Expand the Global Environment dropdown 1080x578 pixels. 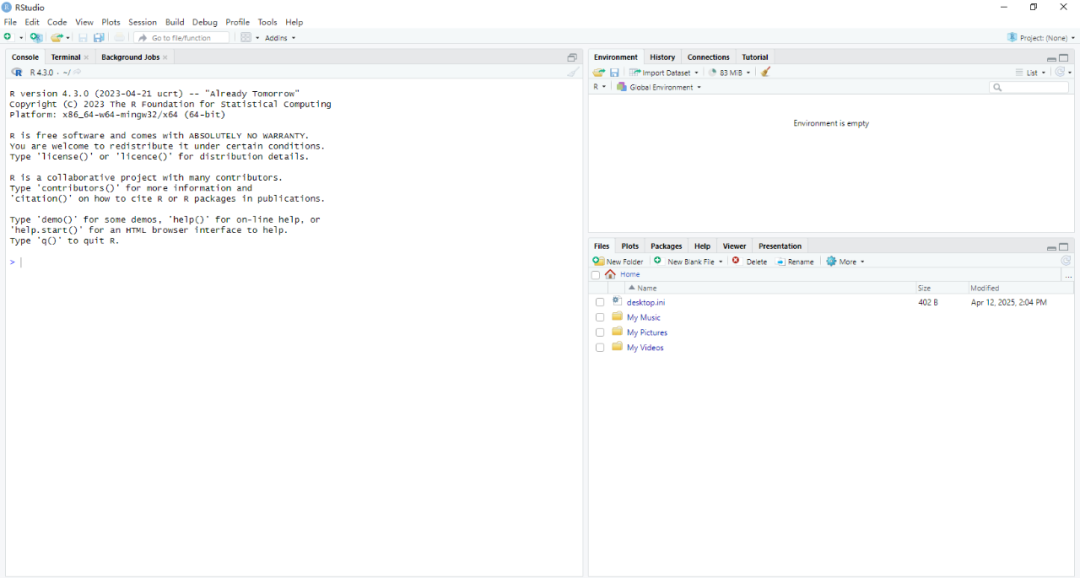point(660,87)
